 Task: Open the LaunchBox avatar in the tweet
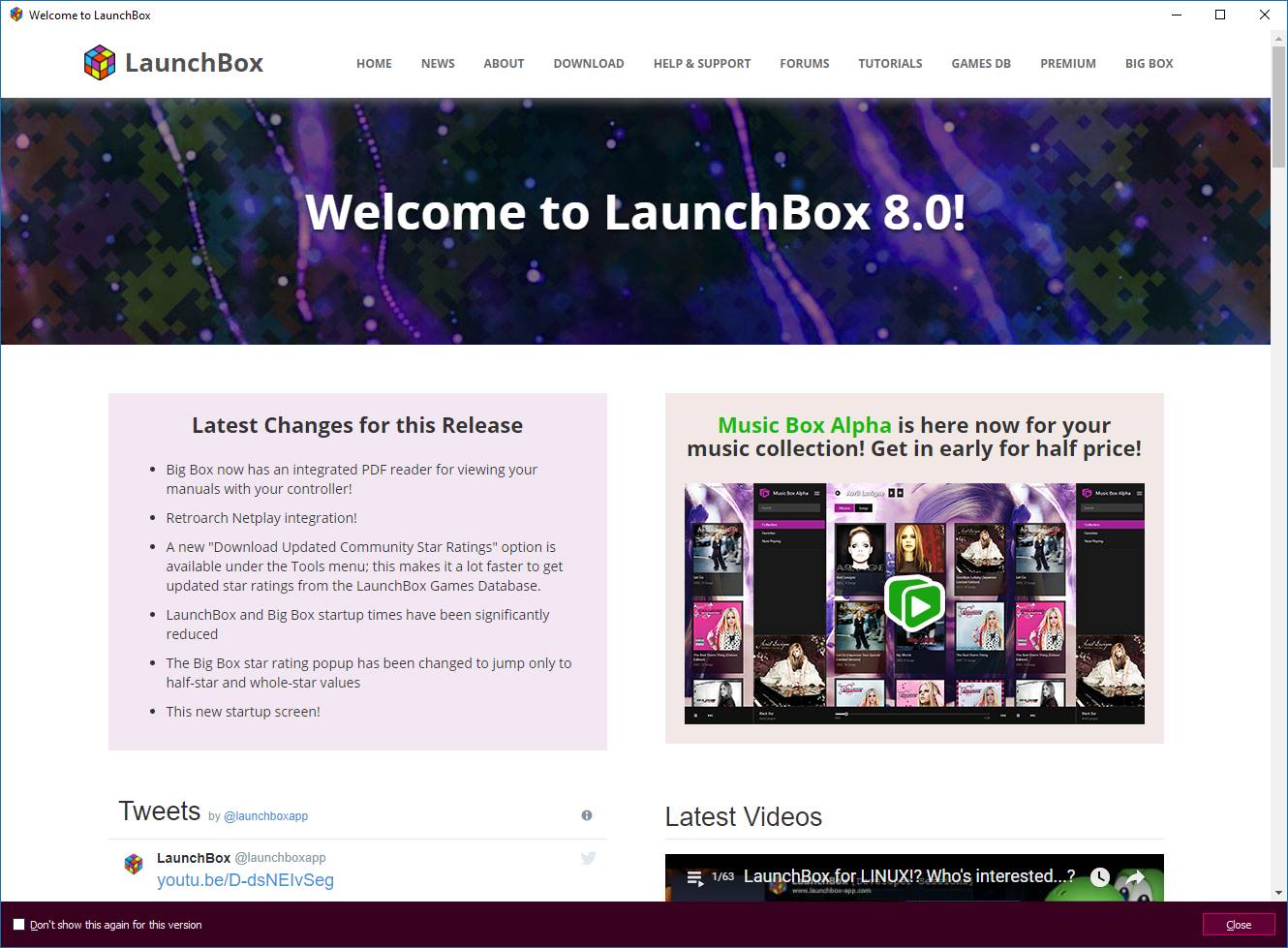(x=134, y=864)
